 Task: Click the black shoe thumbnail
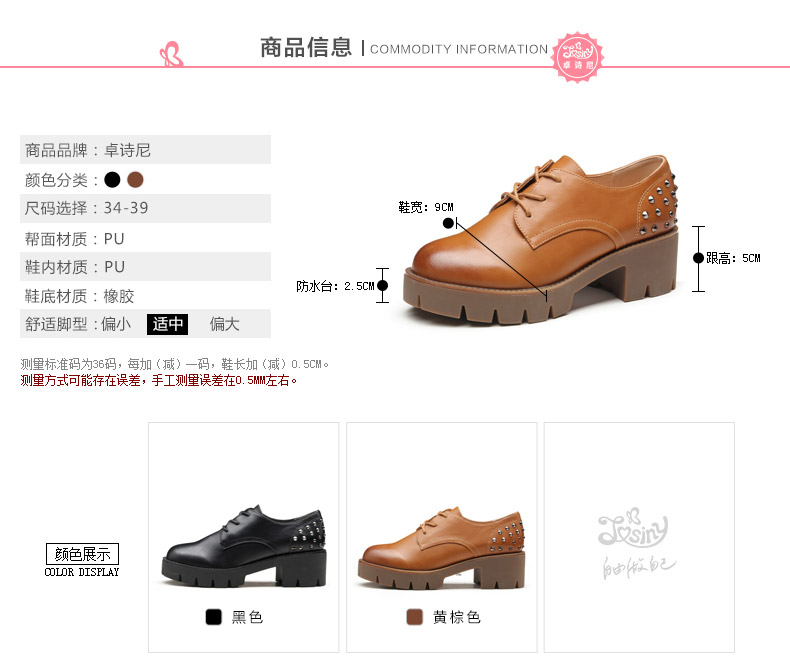click(244, 546)
